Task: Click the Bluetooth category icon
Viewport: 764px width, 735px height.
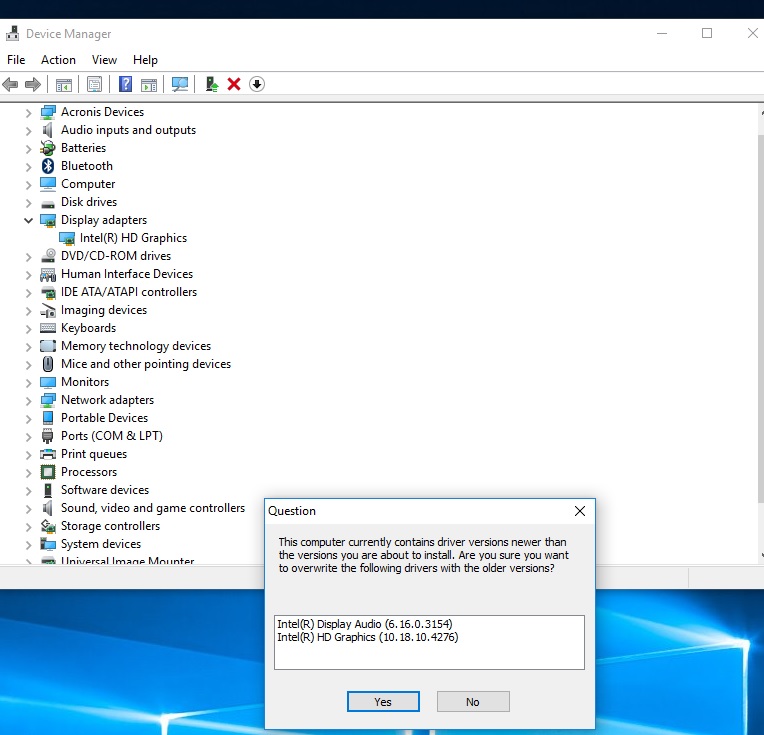Action: pyautogui.click(x=48, y=166)
